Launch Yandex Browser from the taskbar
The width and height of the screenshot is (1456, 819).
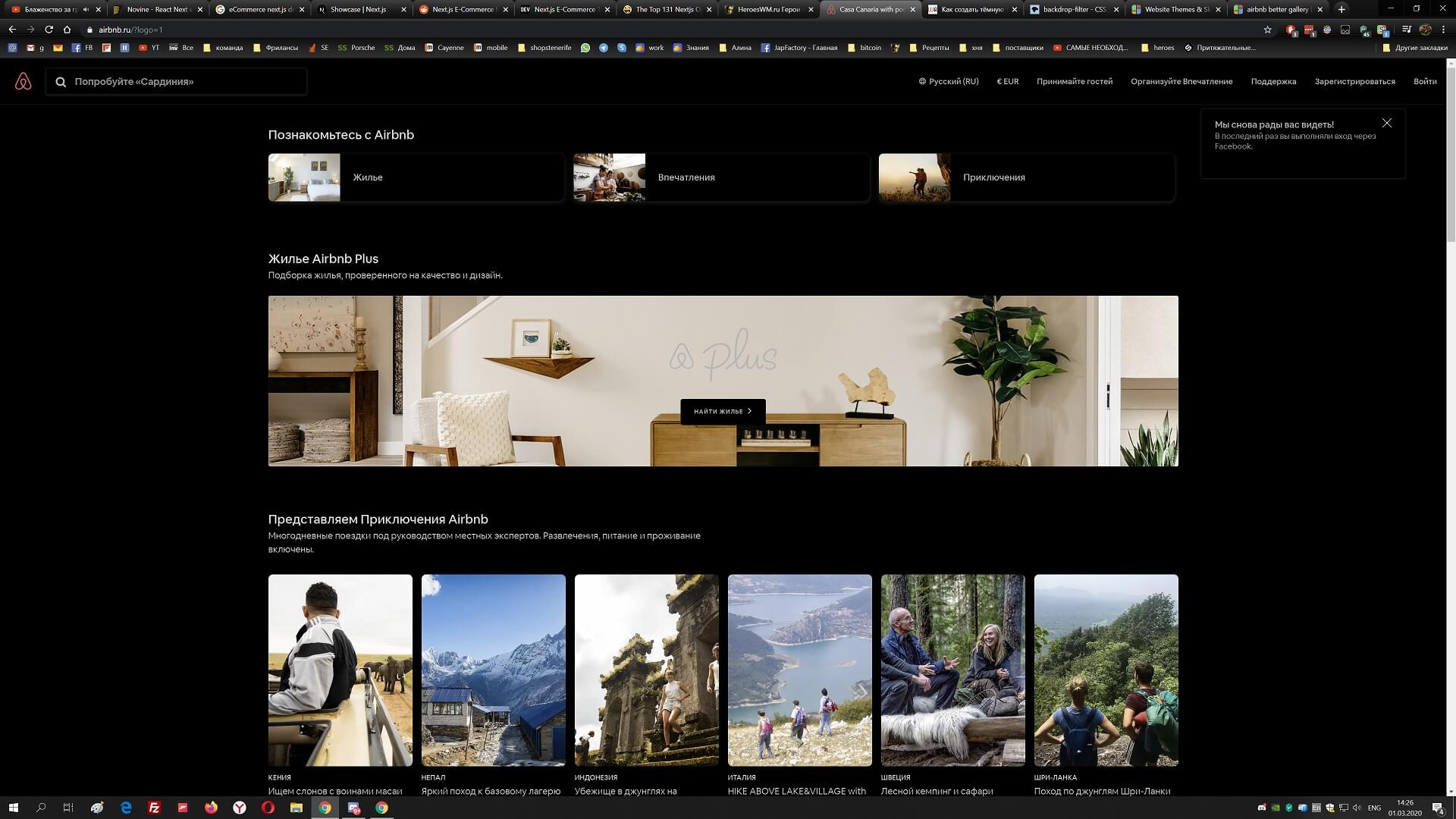point(240,808)
